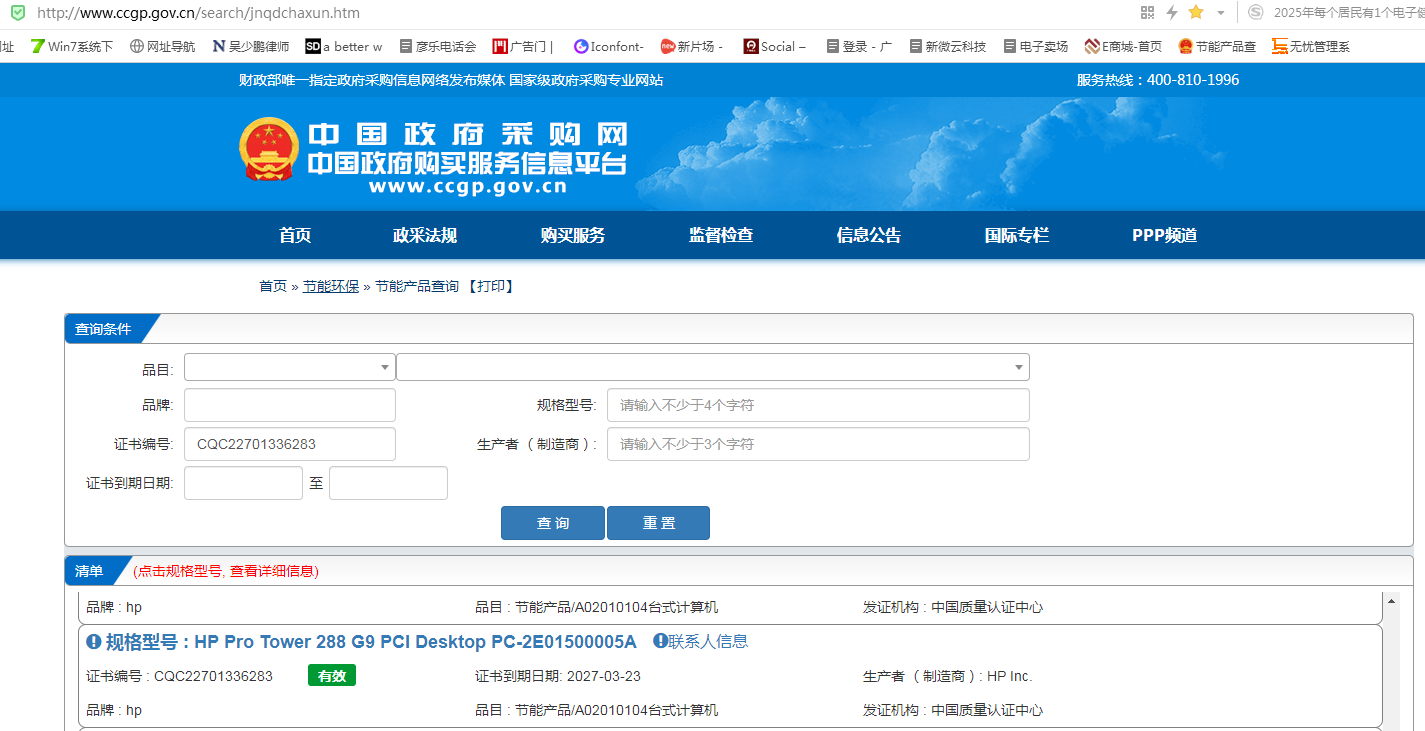This screenshot has width=1425, height=731.
Task: Focus the 品牌 input field
Action: 290,405
